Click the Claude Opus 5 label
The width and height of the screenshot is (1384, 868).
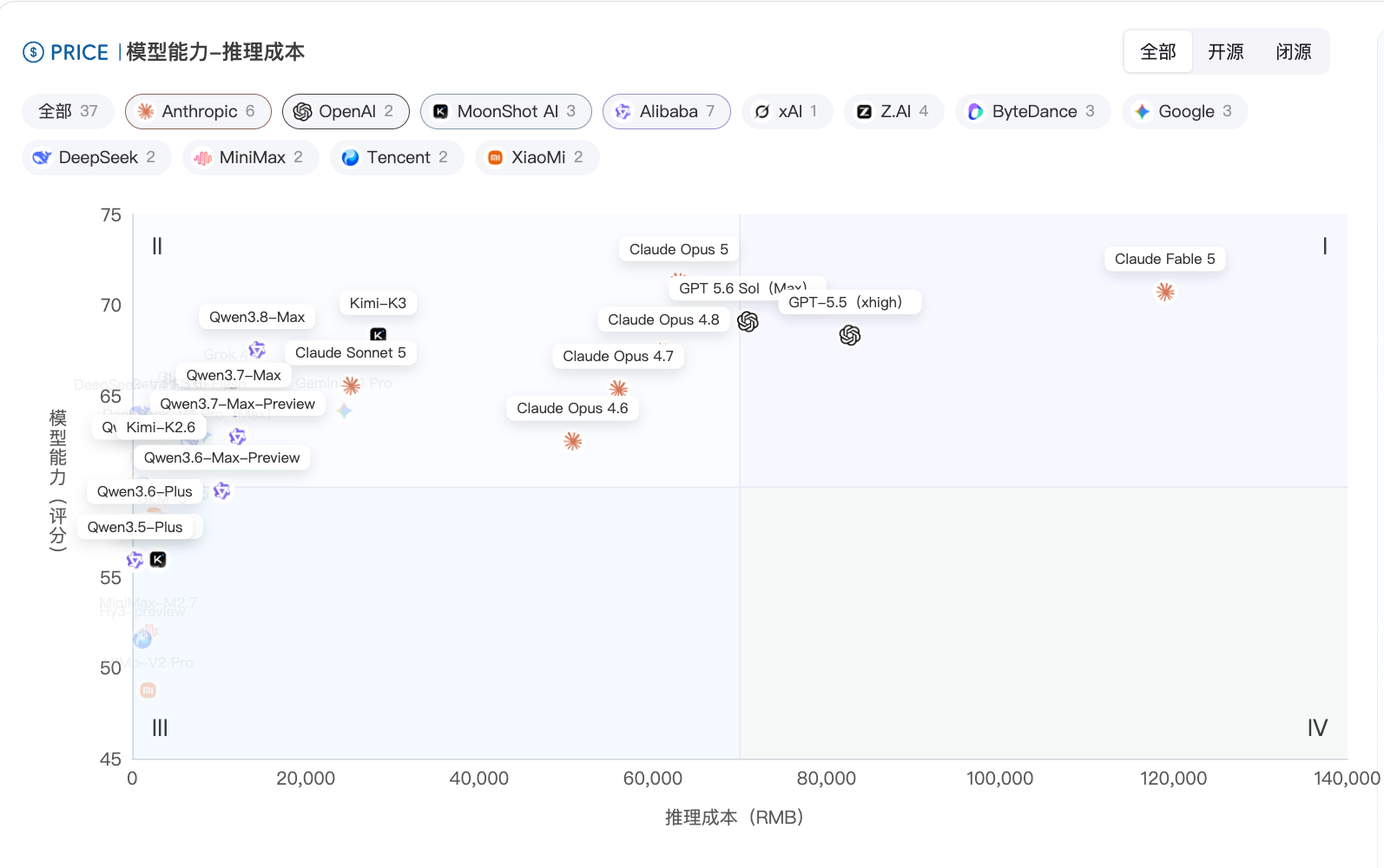pyautogui.click(x=679, y=249)
